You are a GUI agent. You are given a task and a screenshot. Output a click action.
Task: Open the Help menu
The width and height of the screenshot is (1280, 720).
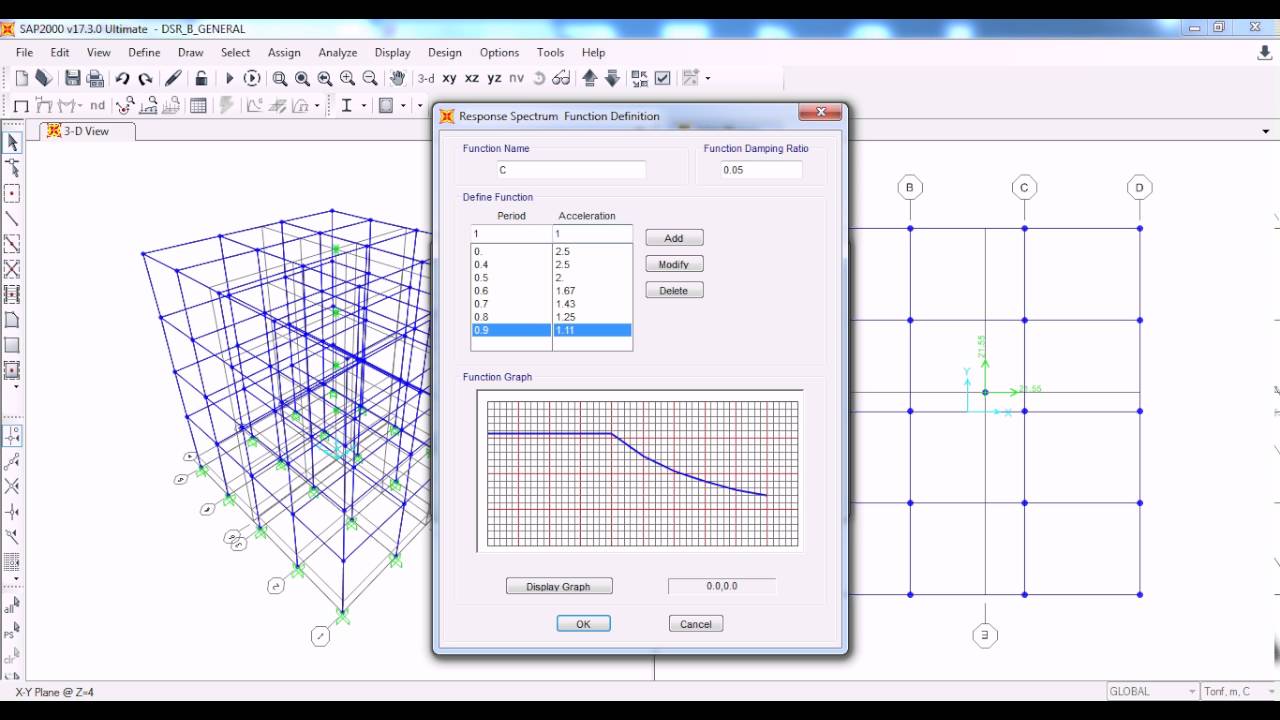pos(593,52)
